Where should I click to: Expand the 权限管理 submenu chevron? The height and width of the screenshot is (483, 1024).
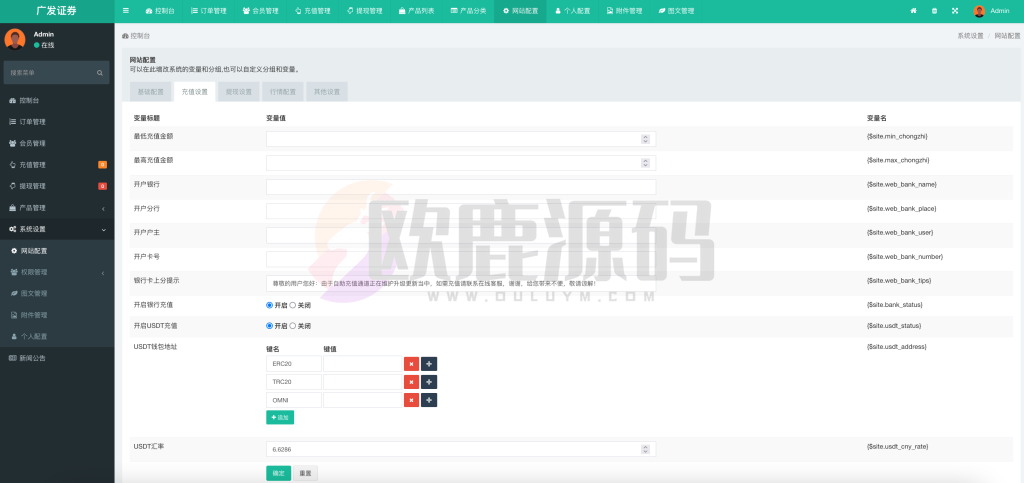[x=103, y=272]
